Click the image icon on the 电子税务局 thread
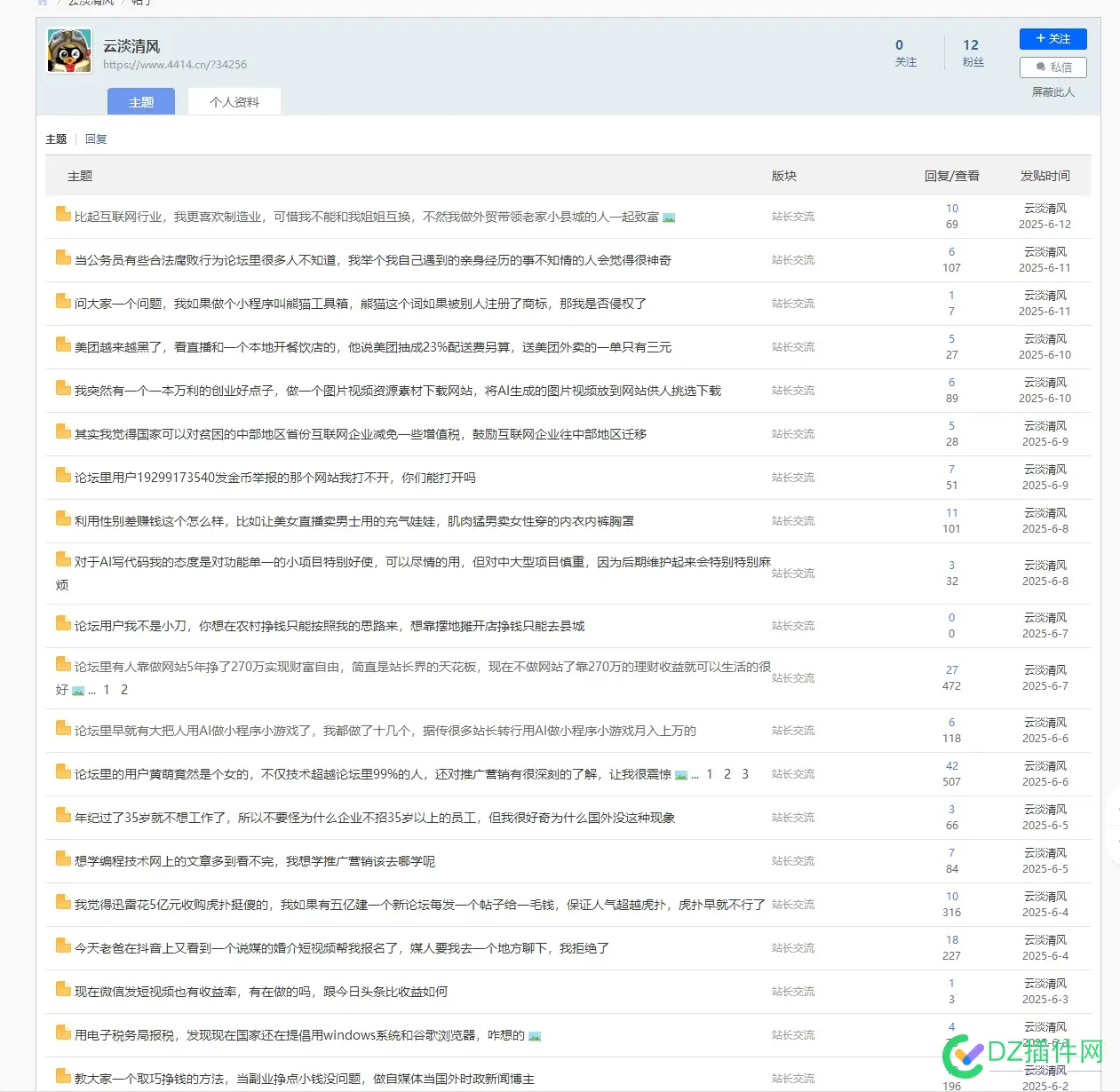 click(535, 1036)
